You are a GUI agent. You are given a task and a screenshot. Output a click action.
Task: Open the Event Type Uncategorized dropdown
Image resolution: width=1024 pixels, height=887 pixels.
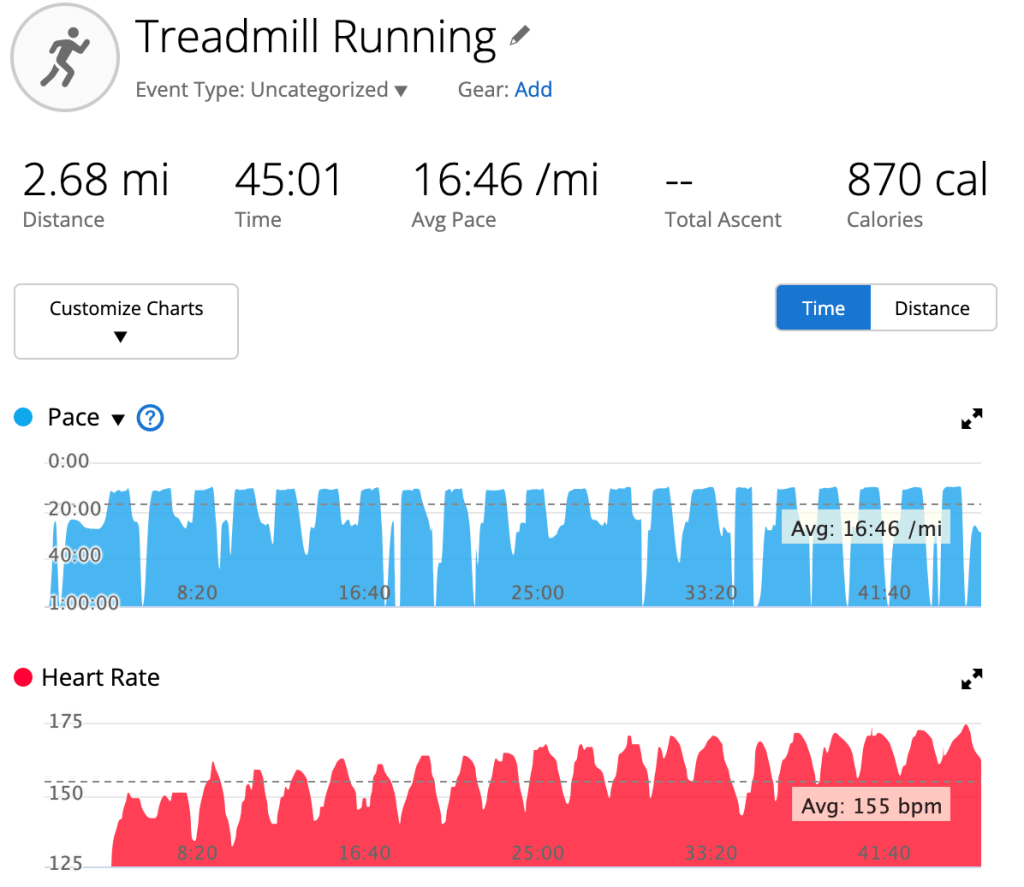click(272, 90)
